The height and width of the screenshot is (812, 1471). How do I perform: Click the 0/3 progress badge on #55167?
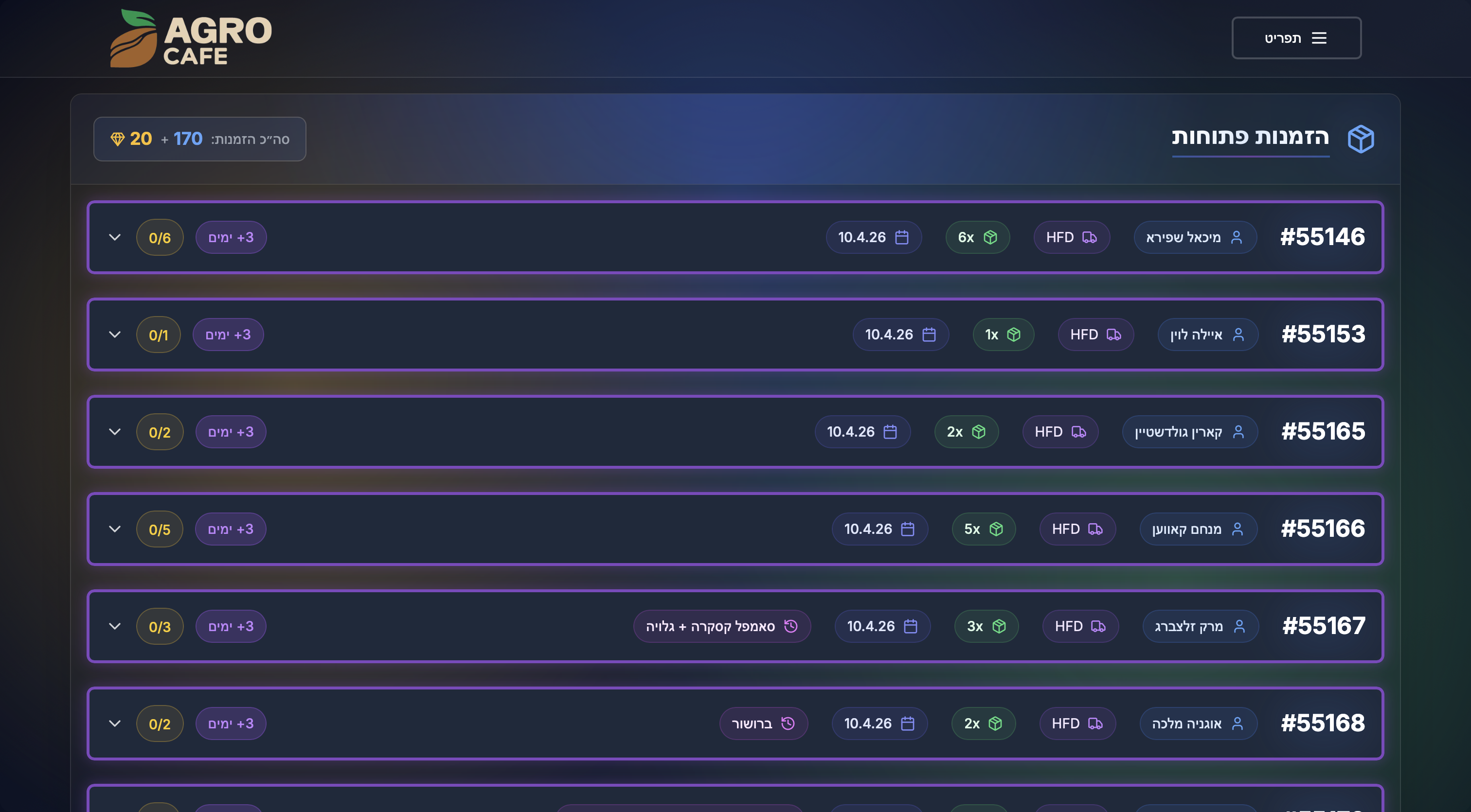(x=160, y=627)
